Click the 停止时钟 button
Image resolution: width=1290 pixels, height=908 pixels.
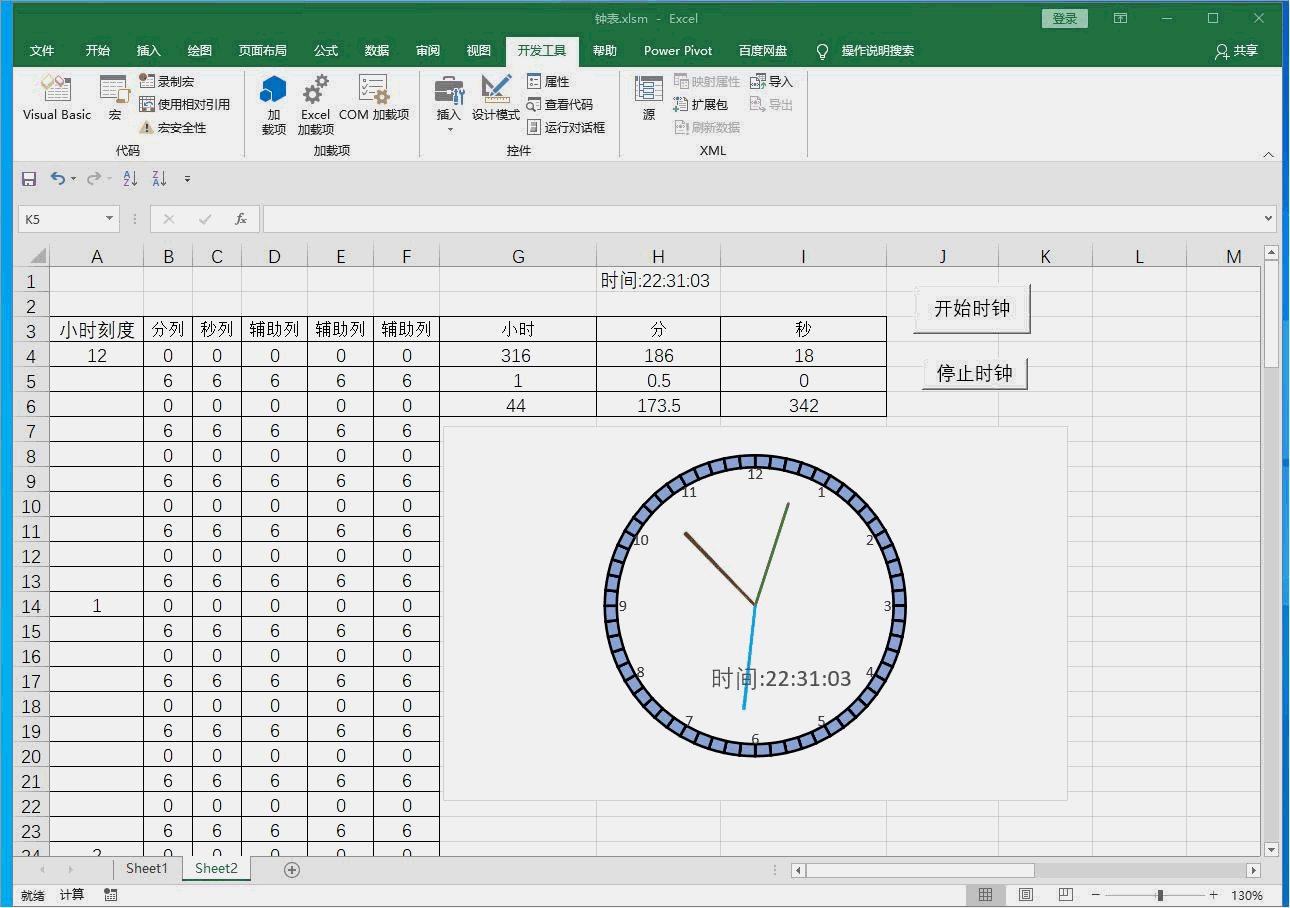tap(975, 373)
